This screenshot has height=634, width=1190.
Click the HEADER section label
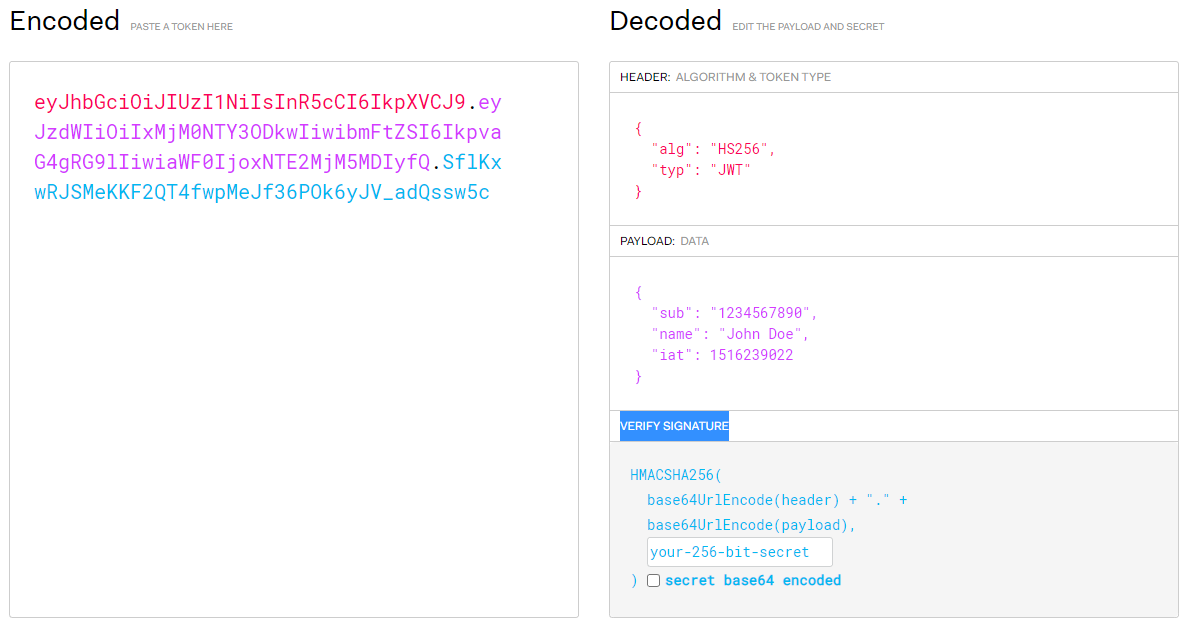point(645,77)
